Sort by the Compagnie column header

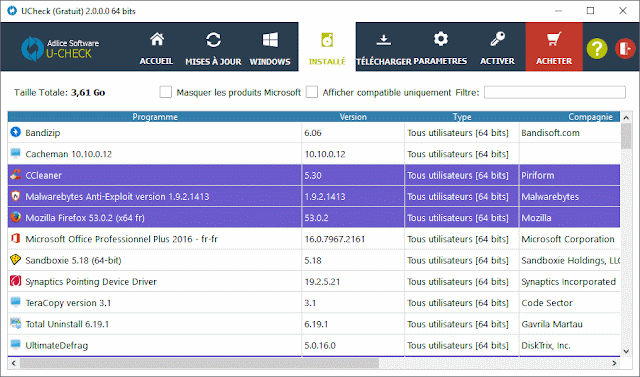[570, 117]
